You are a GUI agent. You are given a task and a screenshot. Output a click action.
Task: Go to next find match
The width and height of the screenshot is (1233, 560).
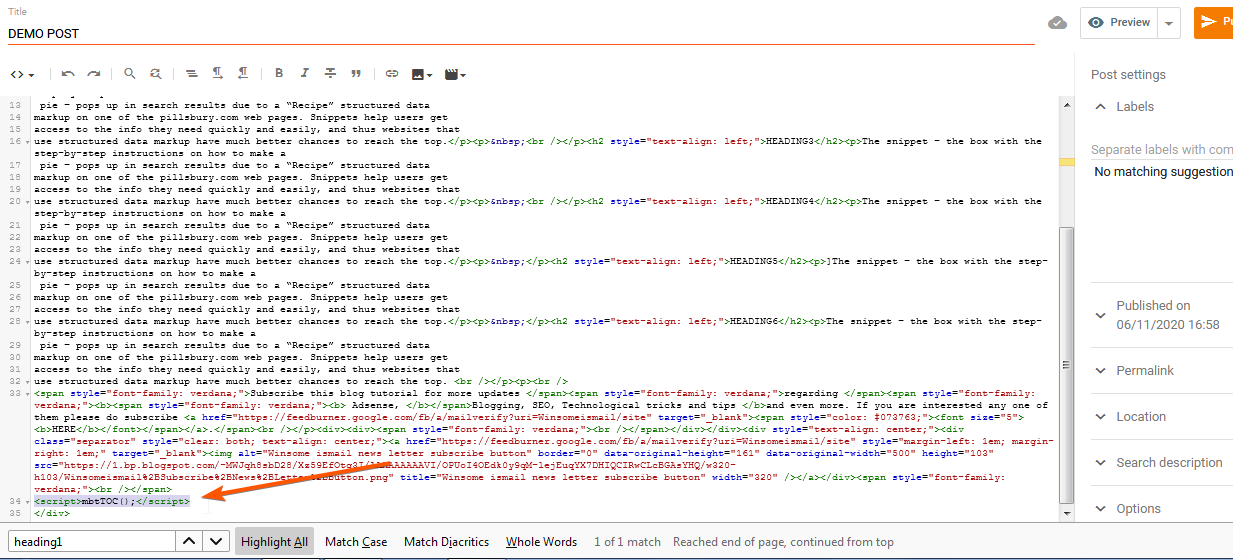pos(216,542)
